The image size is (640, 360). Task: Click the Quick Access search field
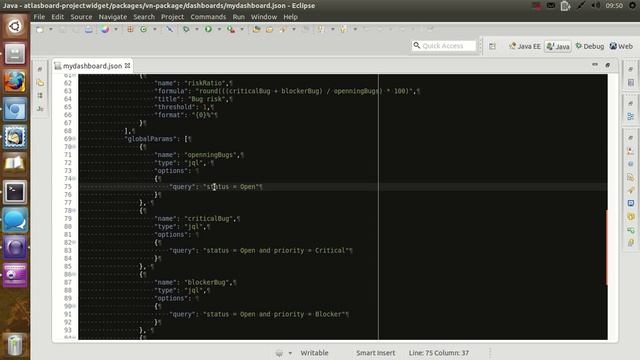pyautogui.click(x=444, y=46)
